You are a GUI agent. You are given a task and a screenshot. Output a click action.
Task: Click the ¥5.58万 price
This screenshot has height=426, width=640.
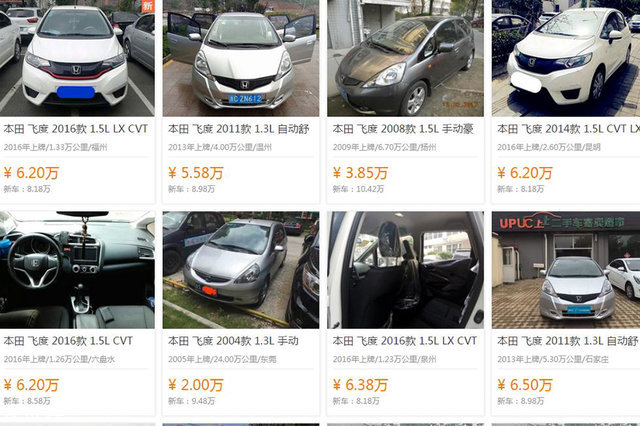(196, 173)
